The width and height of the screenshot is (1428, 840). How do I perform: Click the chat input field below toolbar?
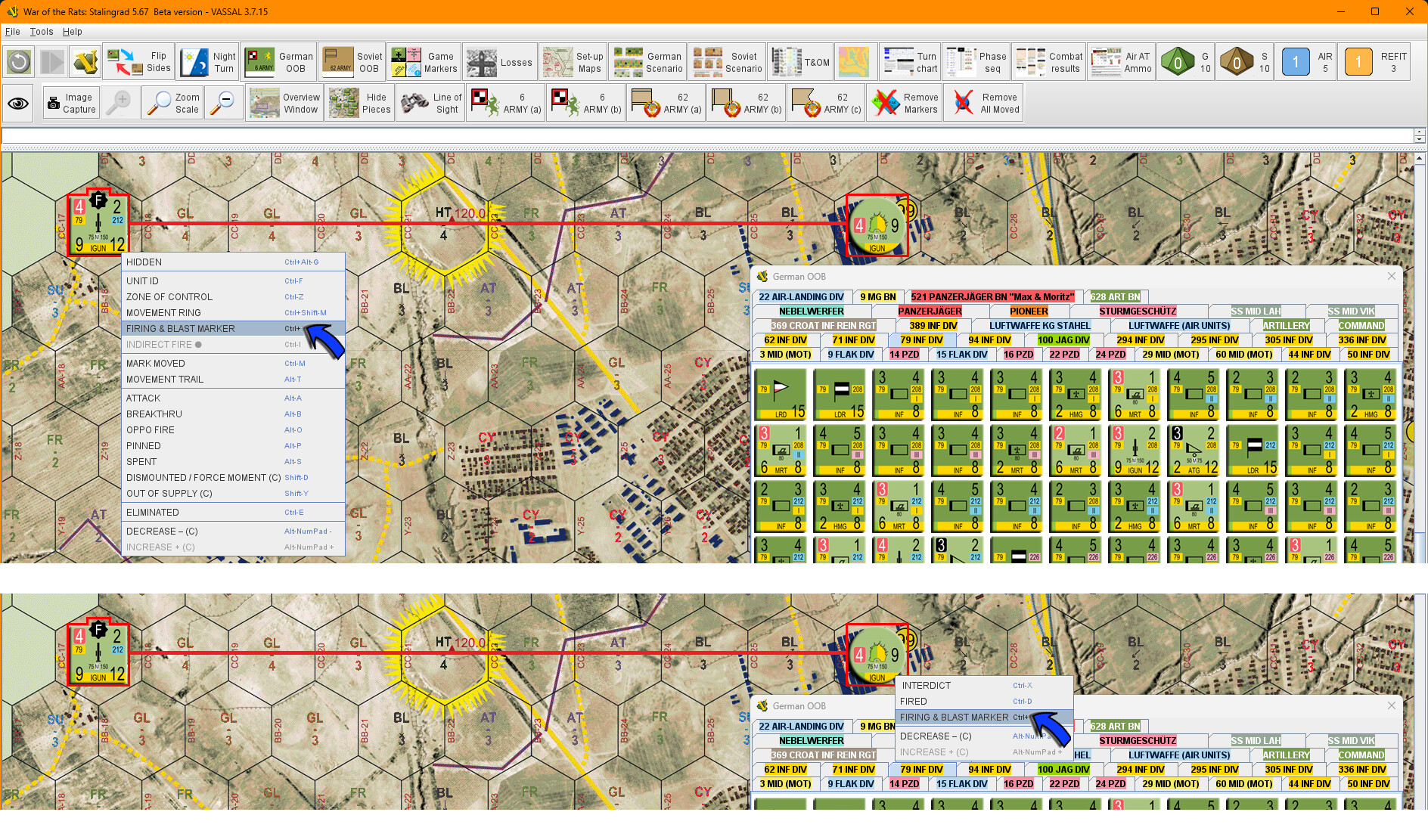[707, 136]
